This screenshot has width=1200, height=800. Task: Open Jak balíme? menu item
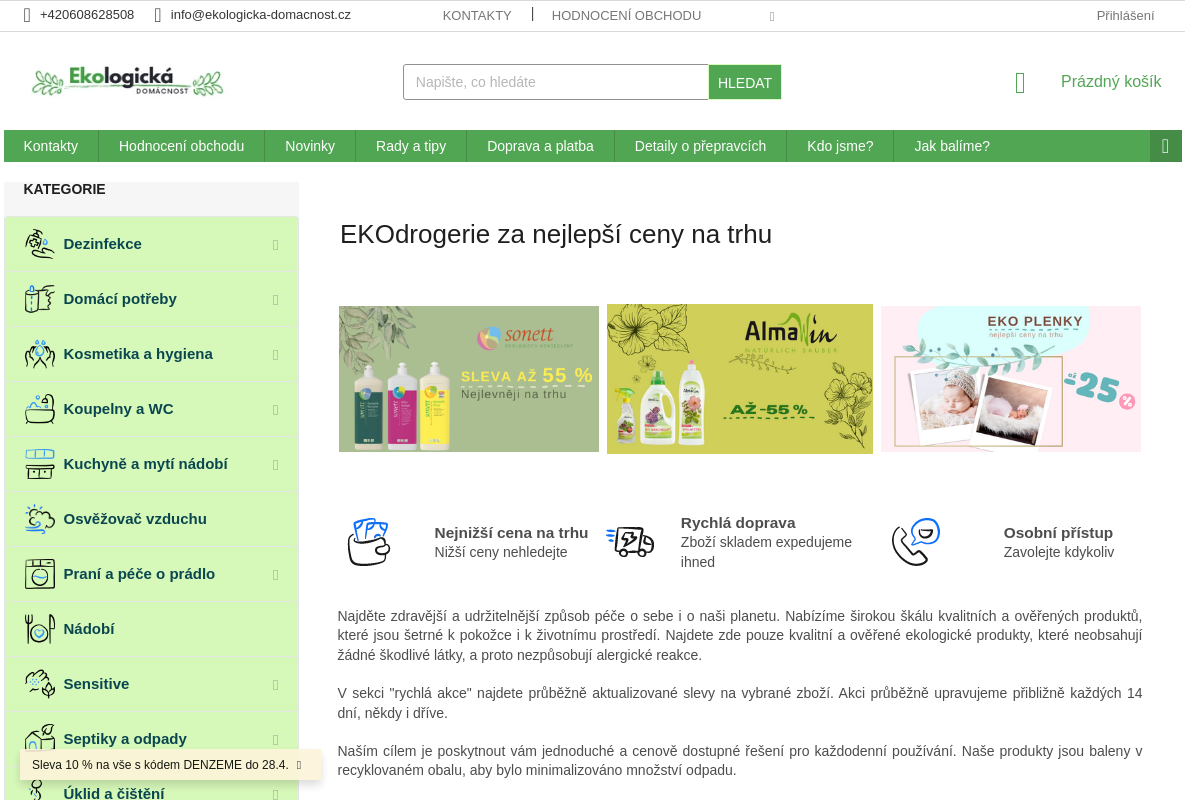[x=952, y=146]
